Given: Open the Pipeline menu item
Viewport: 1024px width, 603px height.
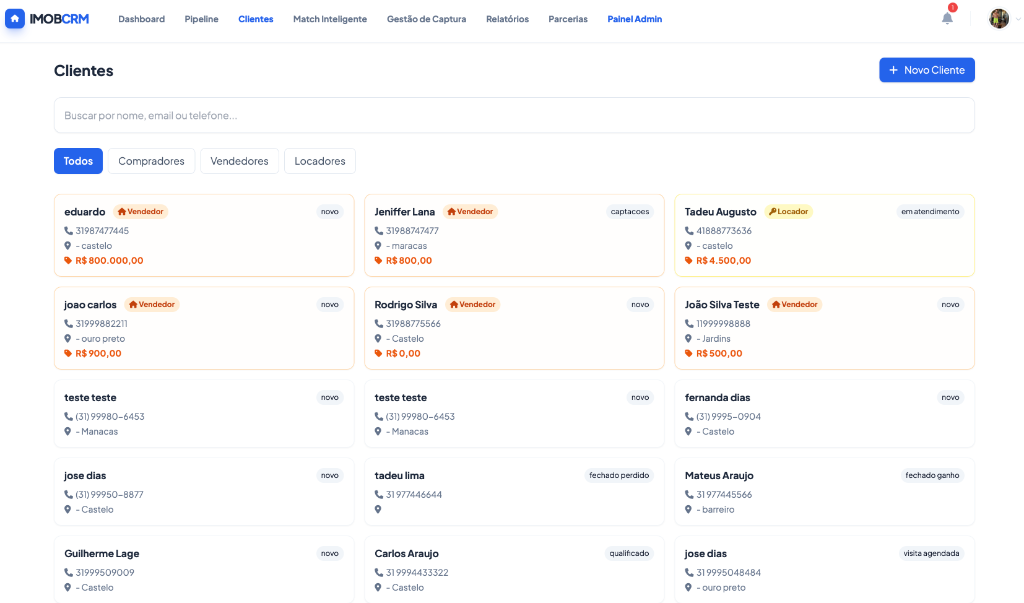Looking at the screenshot, I should (202, 19).
